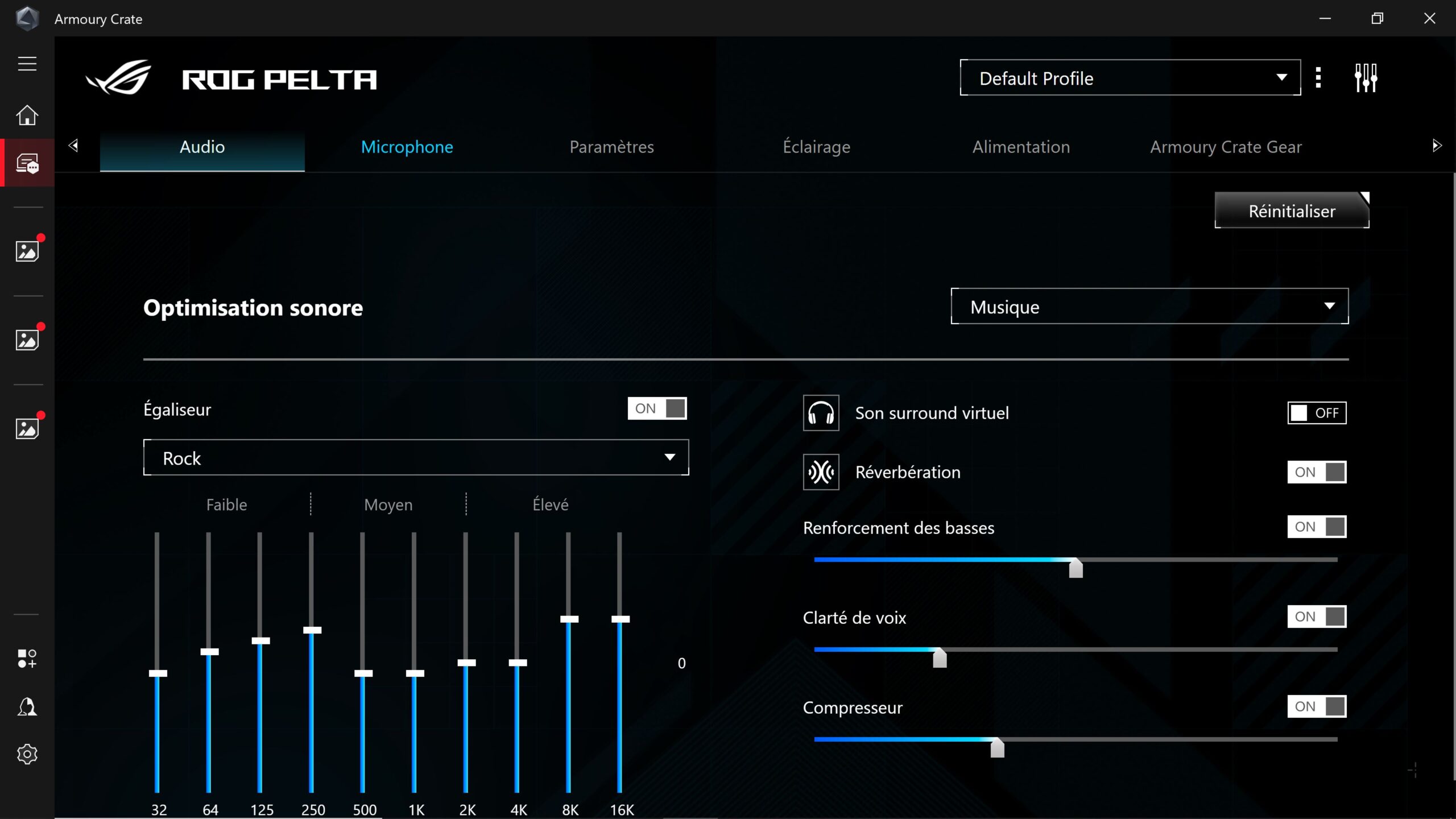
Task: Open the Musique optimisation dropdown
Action: click(1149, 307)
